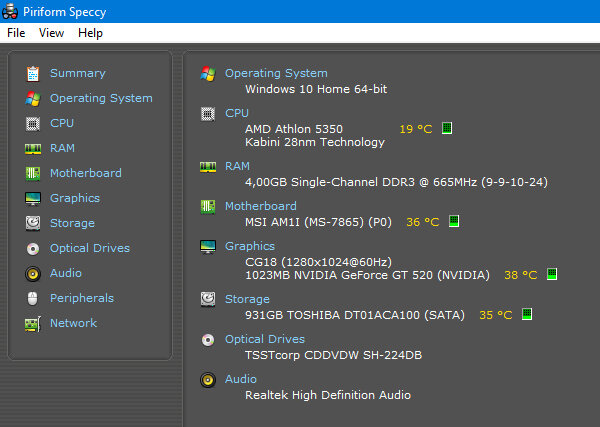Open the Network section in sidebar
Image resolution: width=600 pixels, height=427 pixels.
(73, 323)
